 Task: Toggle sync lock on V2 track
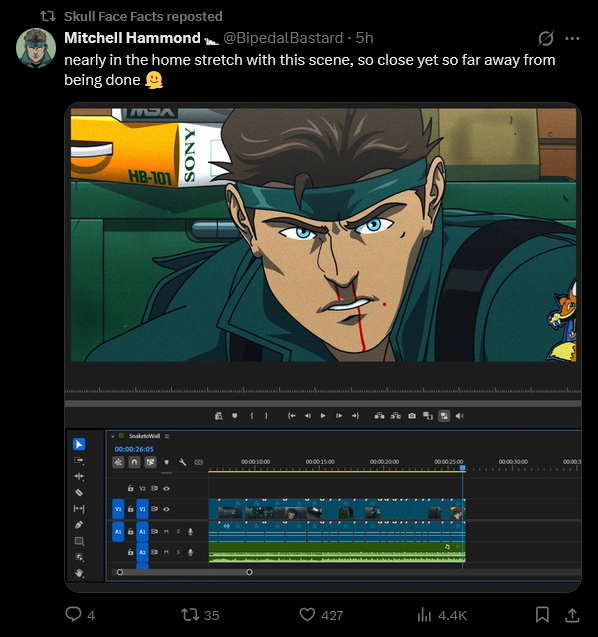click(154, 488)
